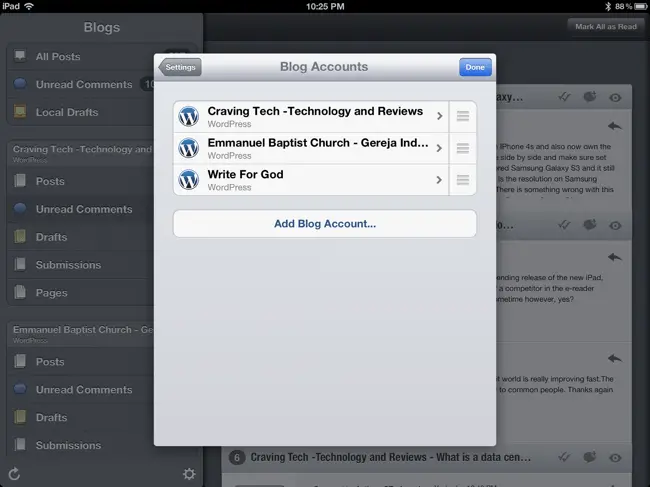Open Local Drafts in sidebar
Screen dimensions: 650x487
point(81,112)
